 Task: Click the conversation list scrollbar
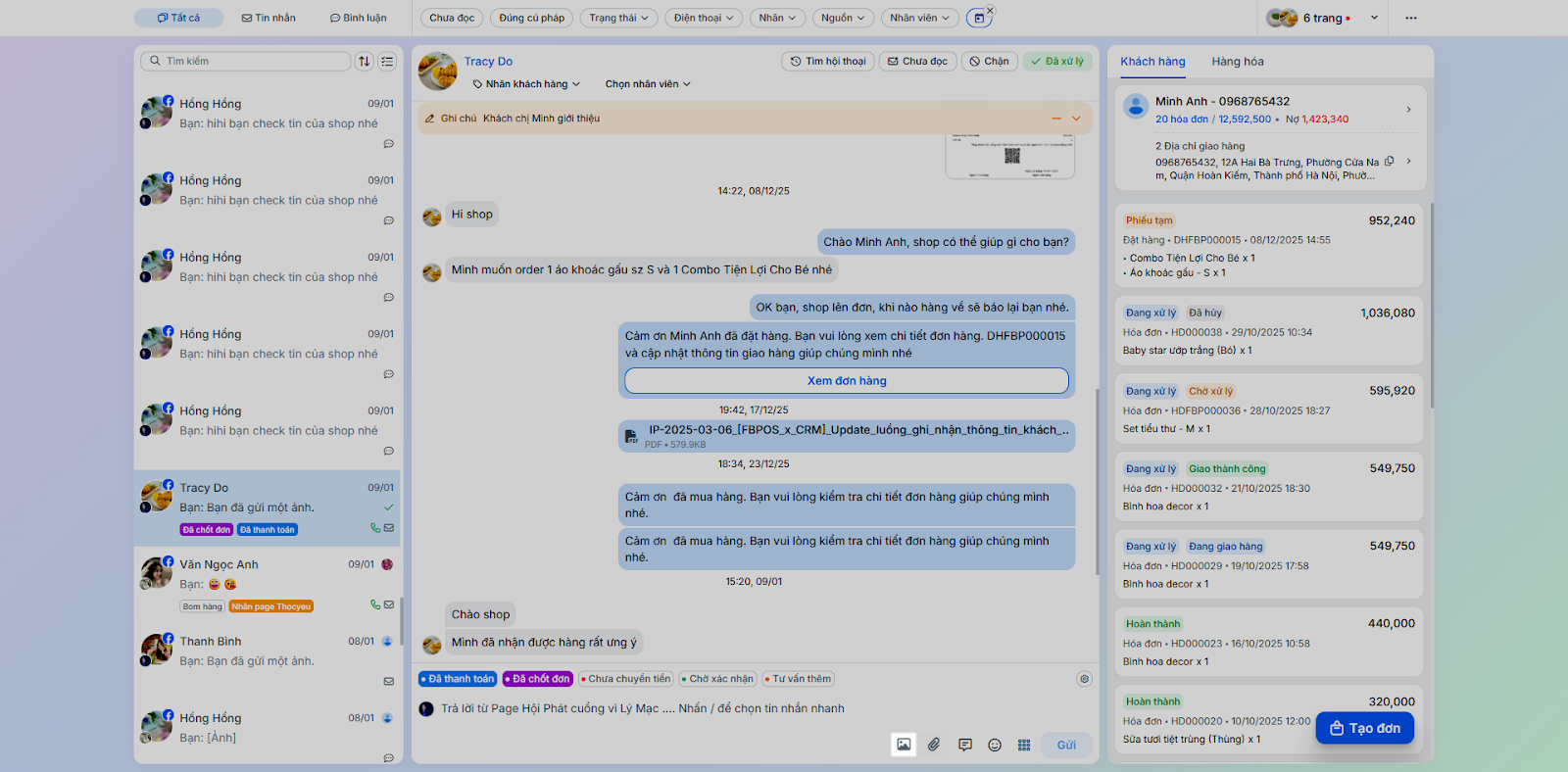(402, 620)
